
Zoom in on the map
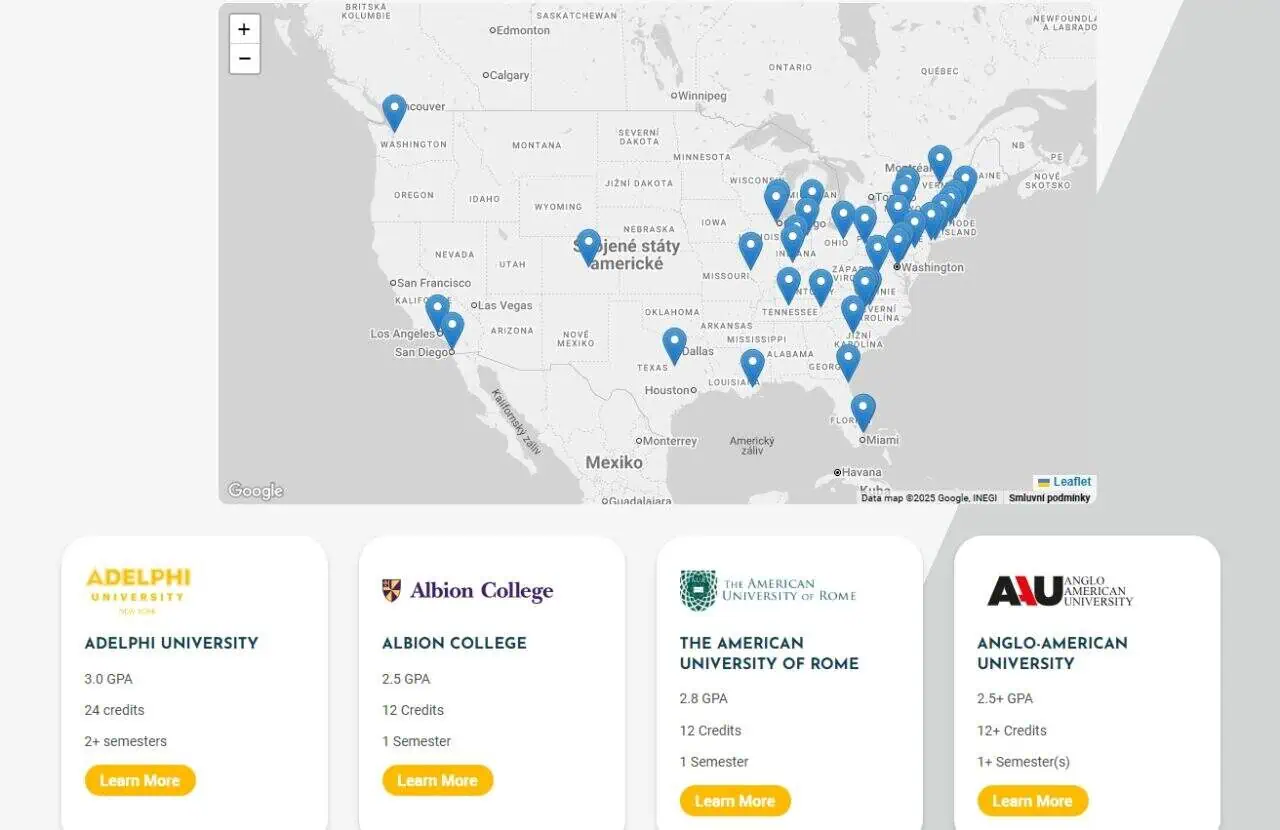coord(245,29)
